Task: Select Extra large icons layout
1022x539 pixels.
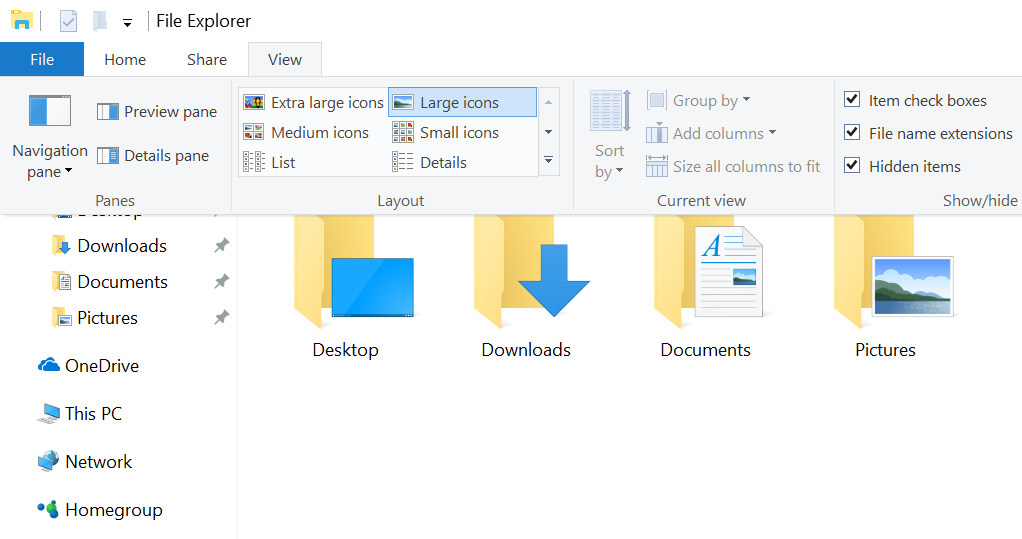Action: (314, 102)
